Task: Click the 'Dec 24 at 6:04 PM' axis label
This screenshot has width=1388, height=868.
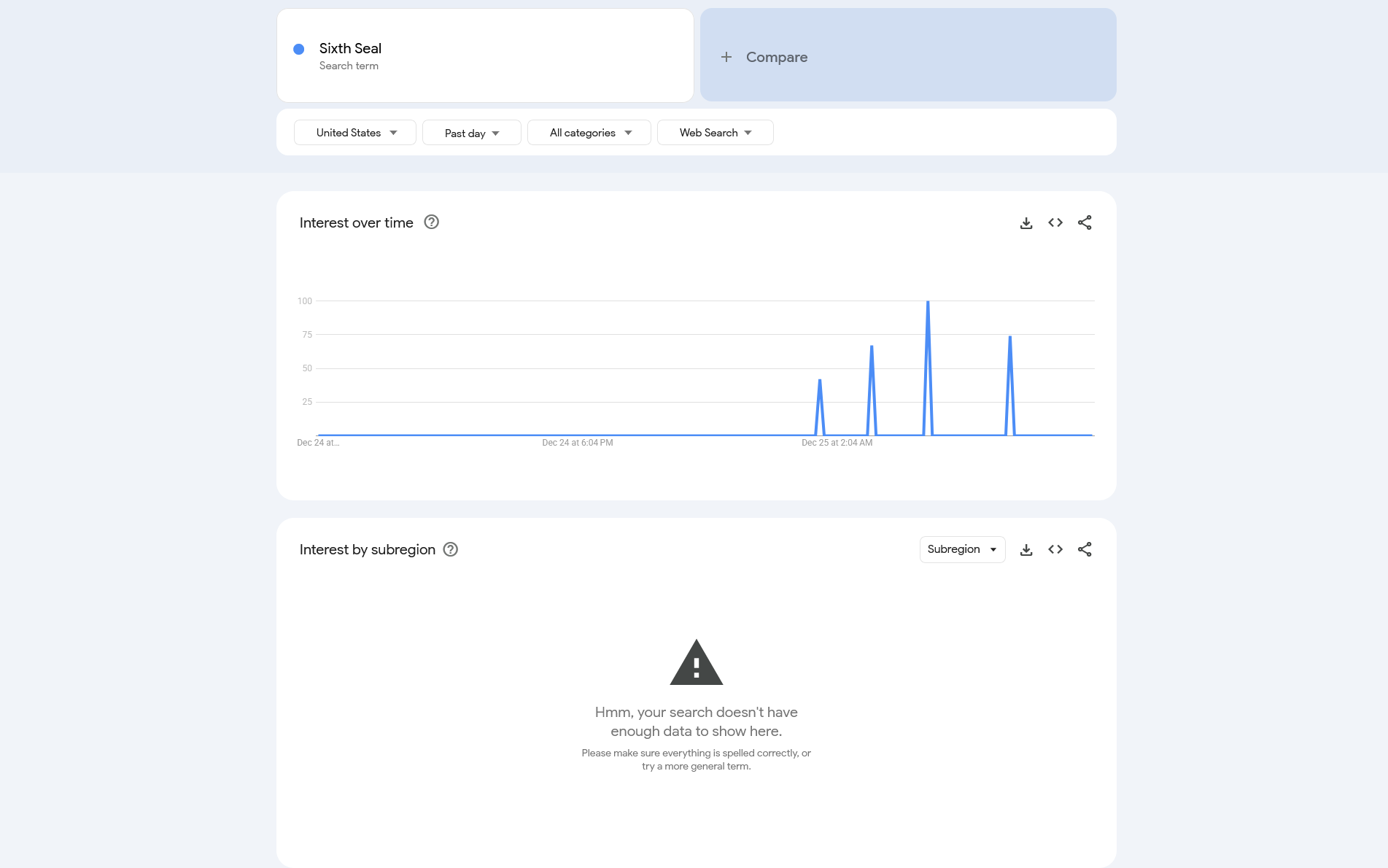Action: (x=578, y=443)
